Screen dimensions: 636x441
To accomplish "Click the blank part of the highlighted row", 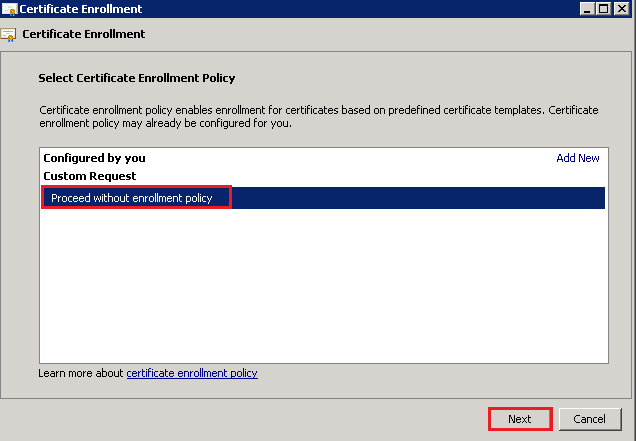I will pos(420,198).
